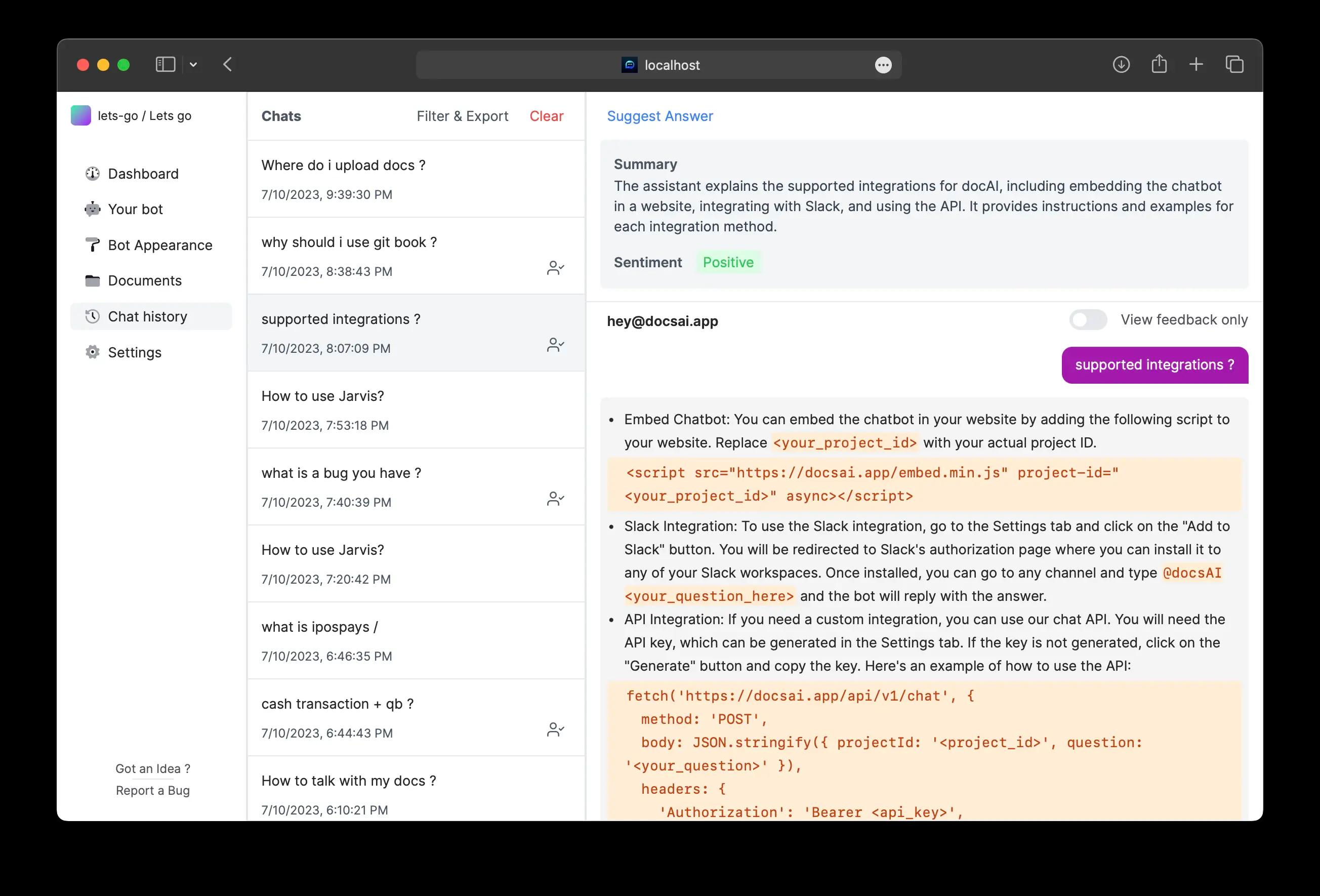Click the Suggest Answer link
The image size is (1320, 896).
pos(659,116)
